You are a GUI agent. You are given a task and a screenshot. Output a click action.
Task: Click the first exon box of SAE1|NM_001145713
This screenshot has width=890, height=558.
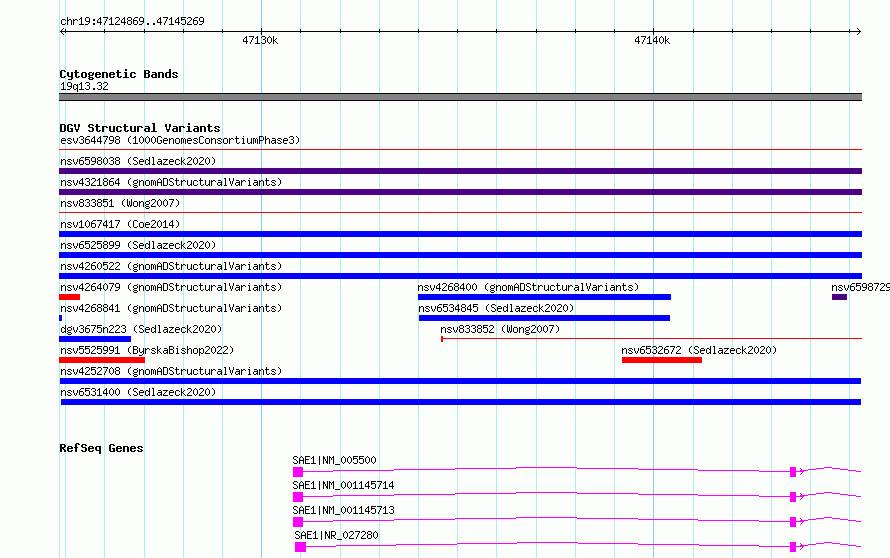tap(298, 522)
